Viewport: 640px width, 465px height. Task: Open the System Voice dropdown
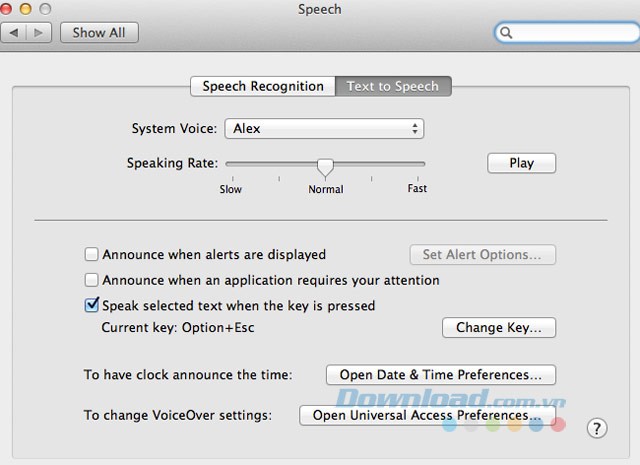click(x=323, y=129)
